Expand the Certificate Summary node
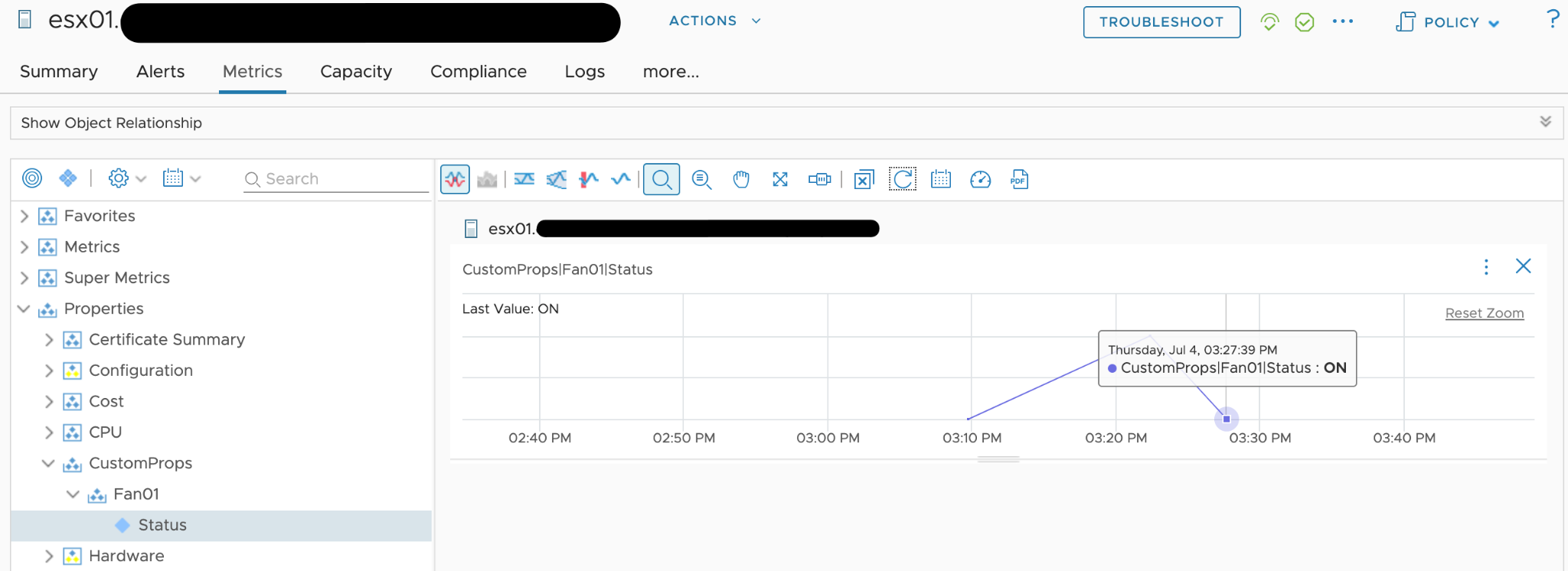This screenshot has height=571, width=1568. [x=49, y=340]
